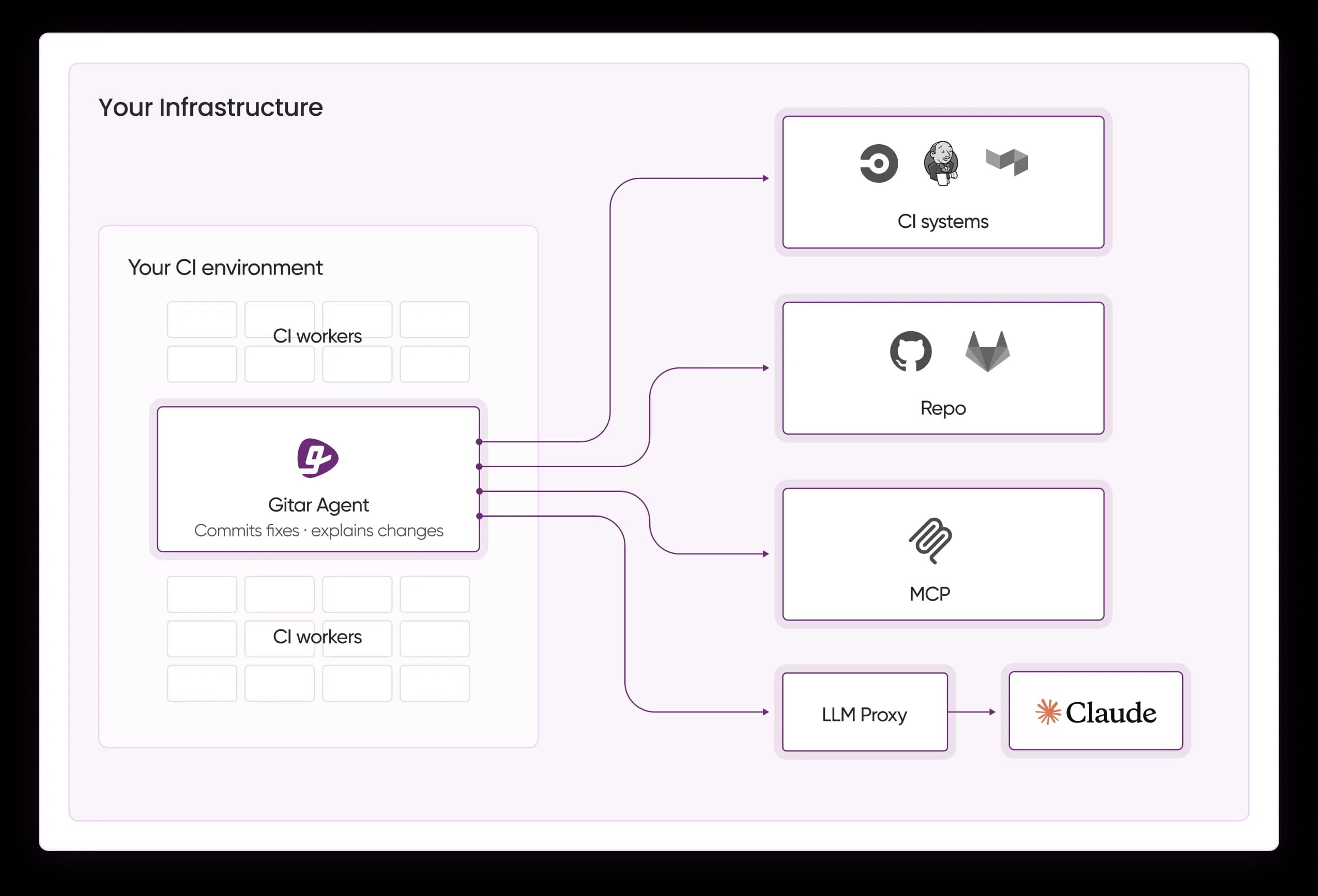
Task: Click the Gitar Agent card
Action: point(317,478)
